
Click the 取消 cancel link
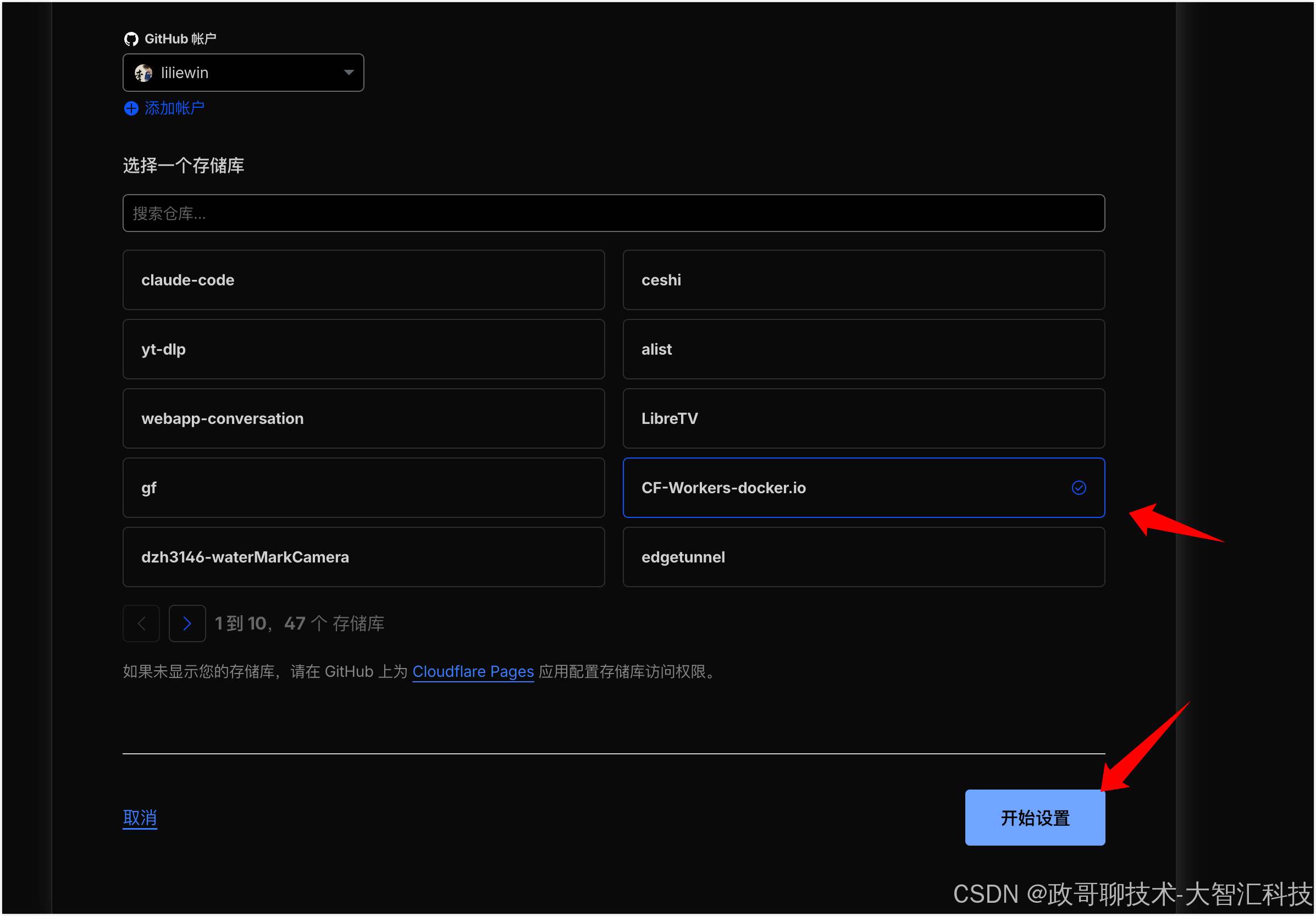(x=140, y=818)
